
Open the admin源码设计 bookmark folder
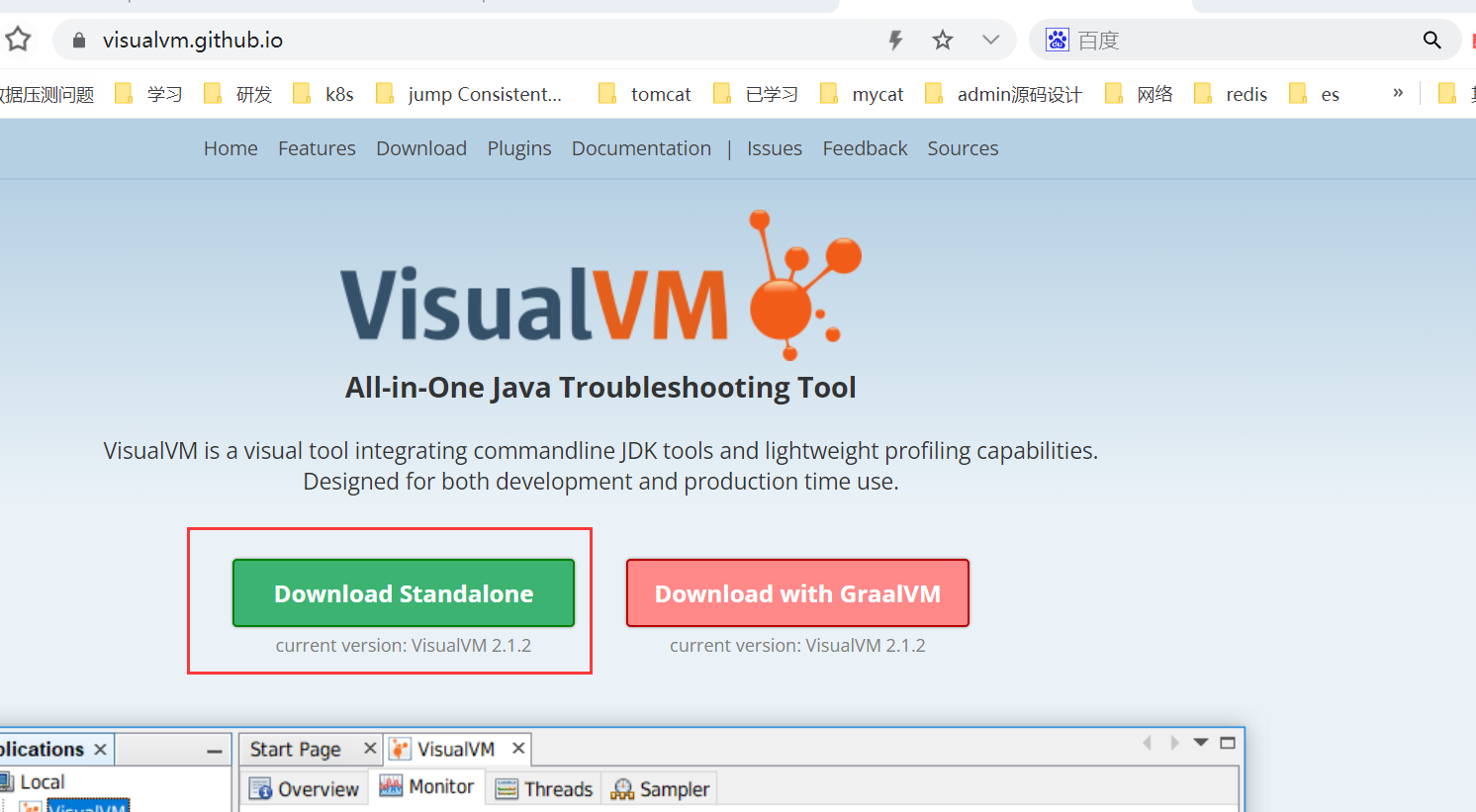click(1003, 94)
